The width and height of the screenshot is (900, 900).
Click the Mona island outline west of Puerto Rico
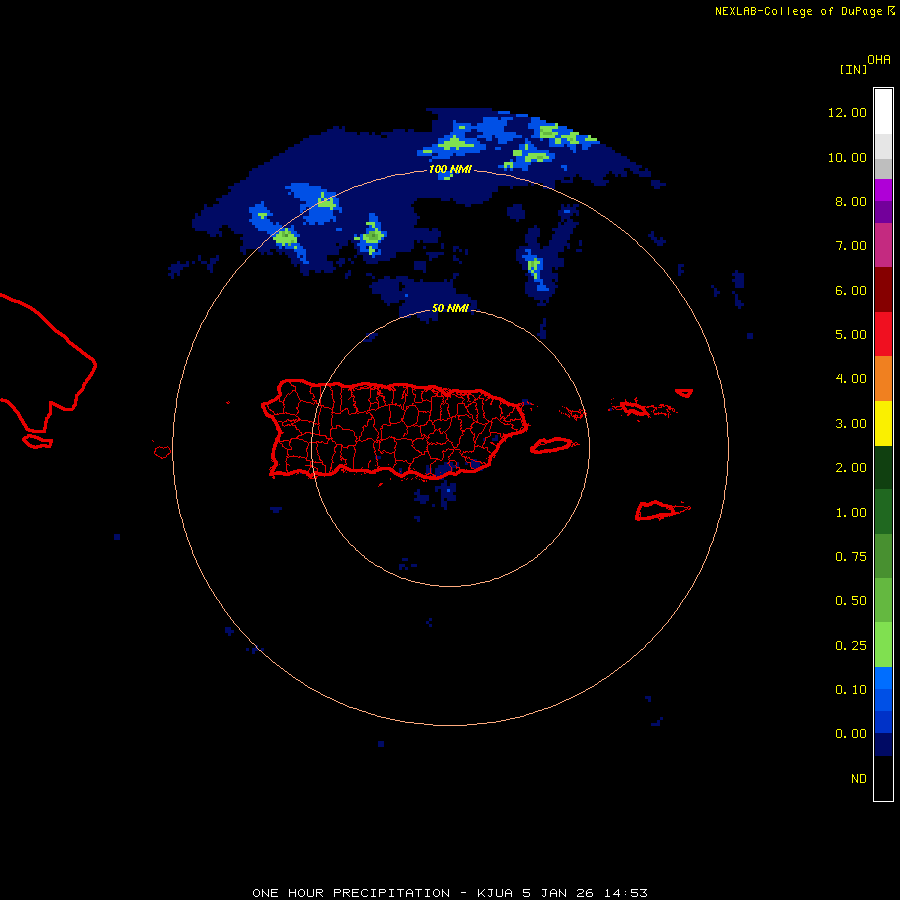click(x=162, y=452)
